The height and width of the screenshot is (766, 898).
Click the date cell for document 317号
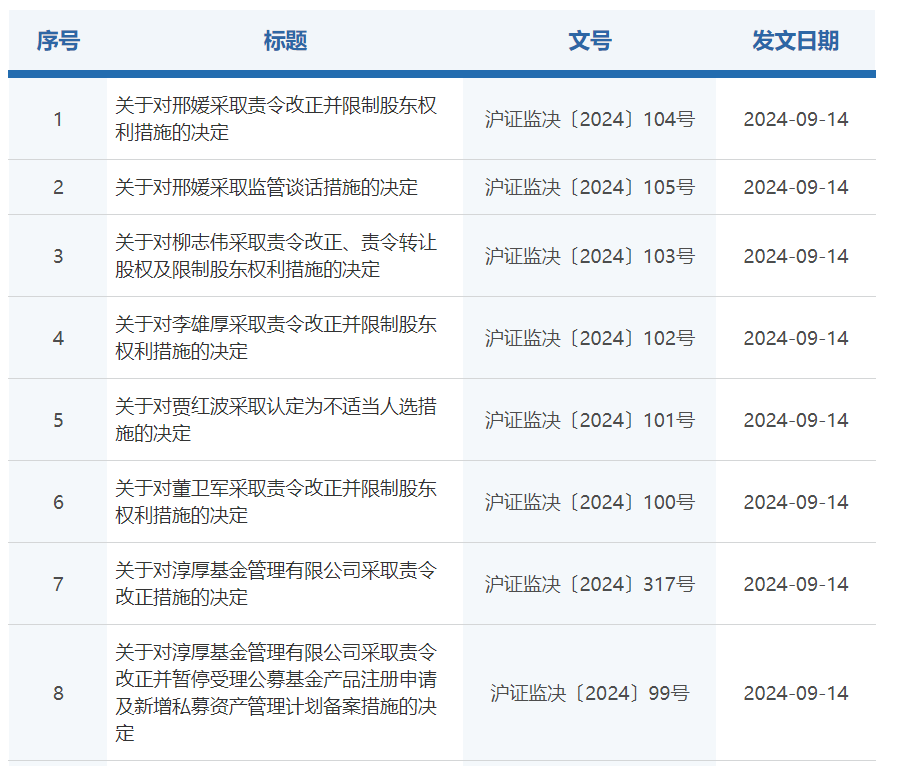point(795,583)
